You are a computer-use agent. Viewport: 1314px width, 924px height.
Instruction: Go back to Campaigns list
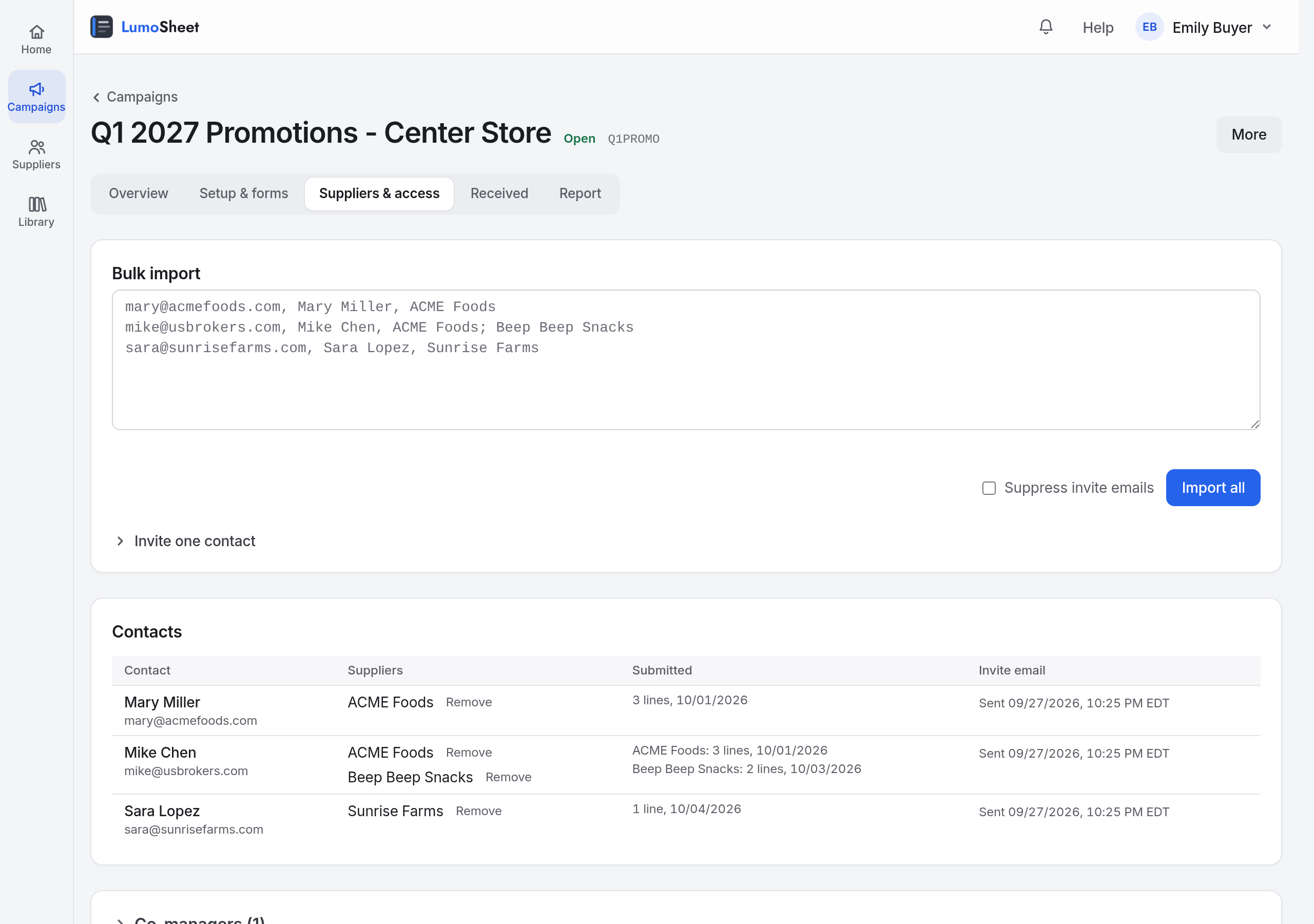coord(136,97)
